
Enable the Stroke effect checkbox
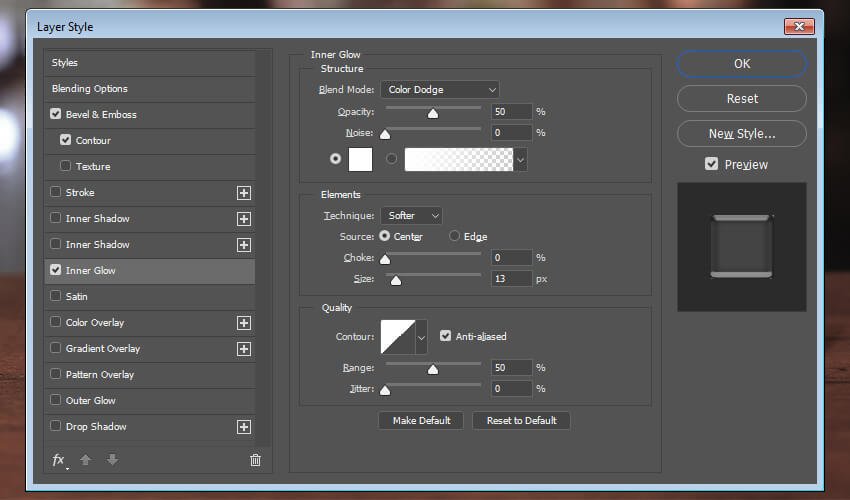tap(55, 192)
